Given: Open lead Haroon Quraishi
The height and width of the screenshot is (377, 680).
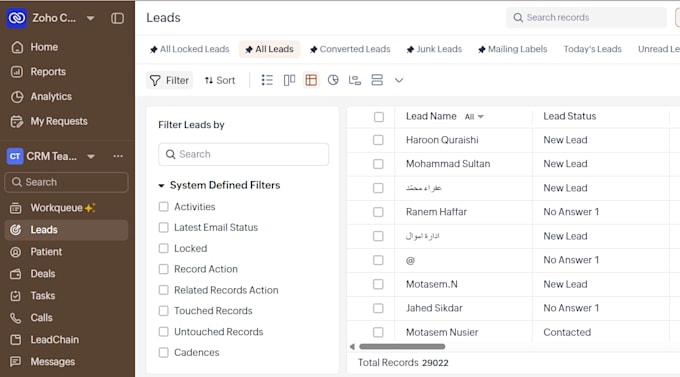Looking at the screenshot, I should [x=442, y=140].
